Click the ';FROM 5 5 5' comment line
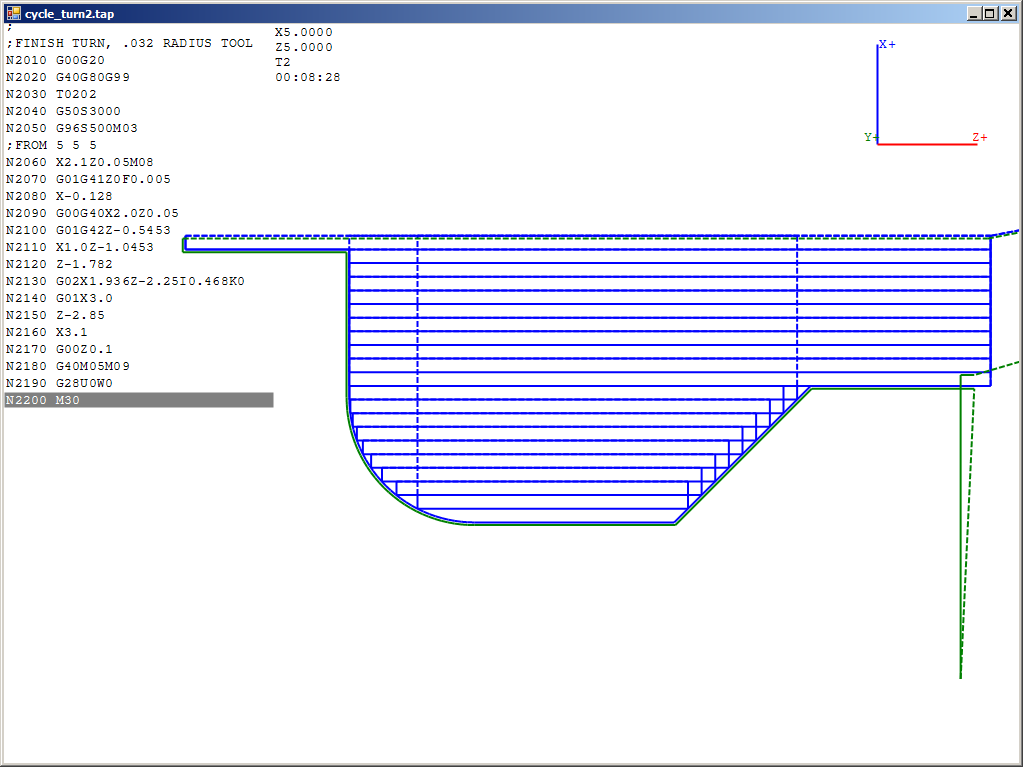Image resolution: width=1023 pixels, height=767 pixels. [52, 145]
